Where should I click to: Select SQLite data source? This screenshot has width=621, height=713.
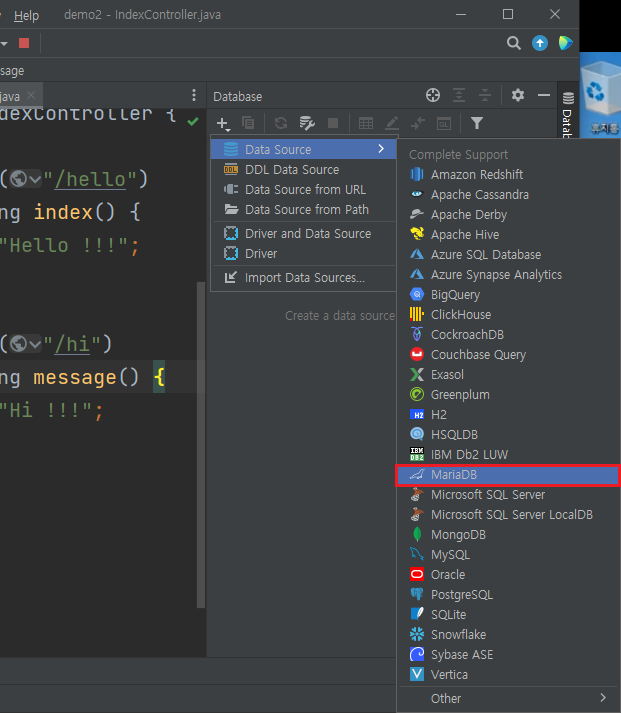[x=509, y=615]
